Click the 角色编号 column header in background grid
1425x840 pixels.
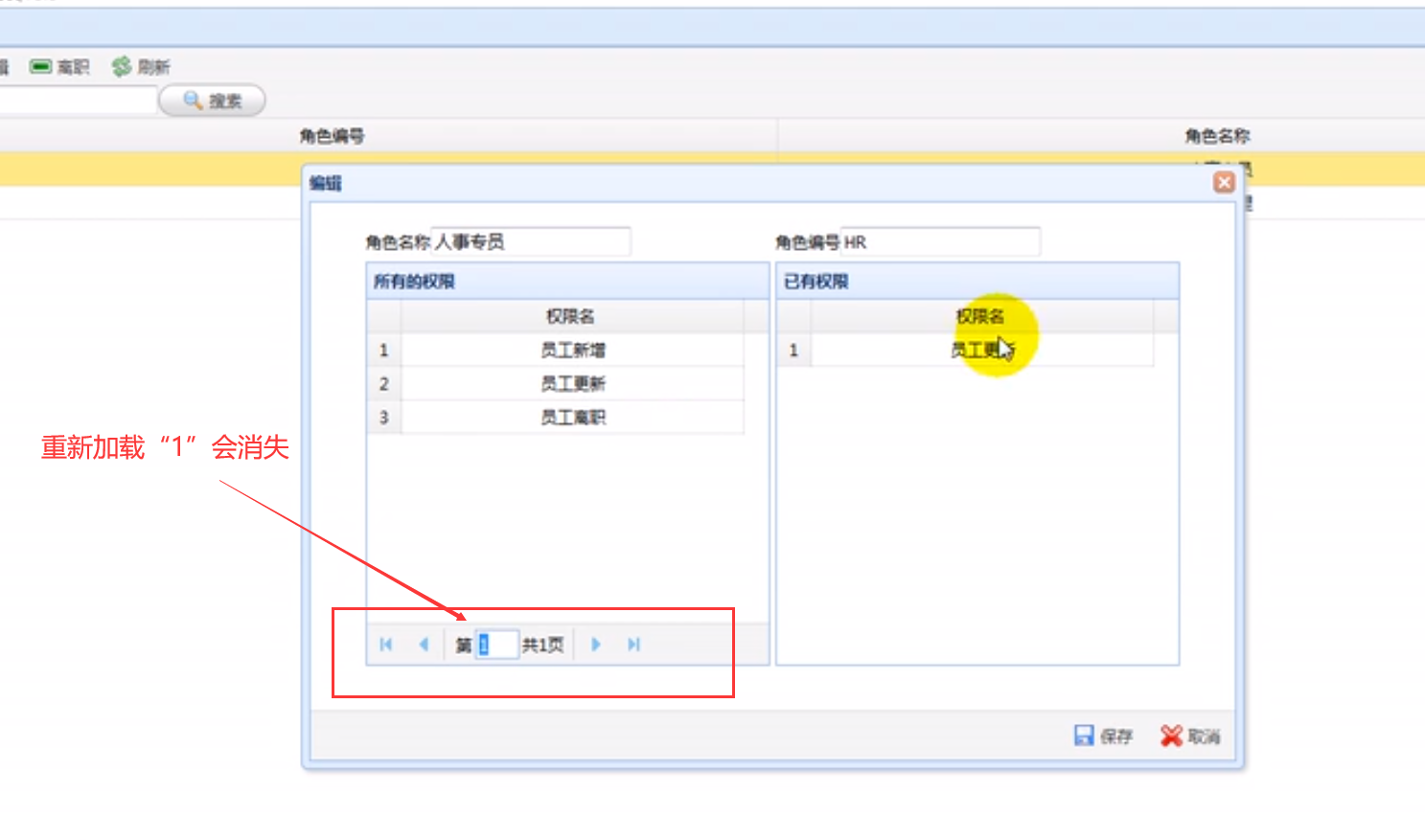pos(332,136)
